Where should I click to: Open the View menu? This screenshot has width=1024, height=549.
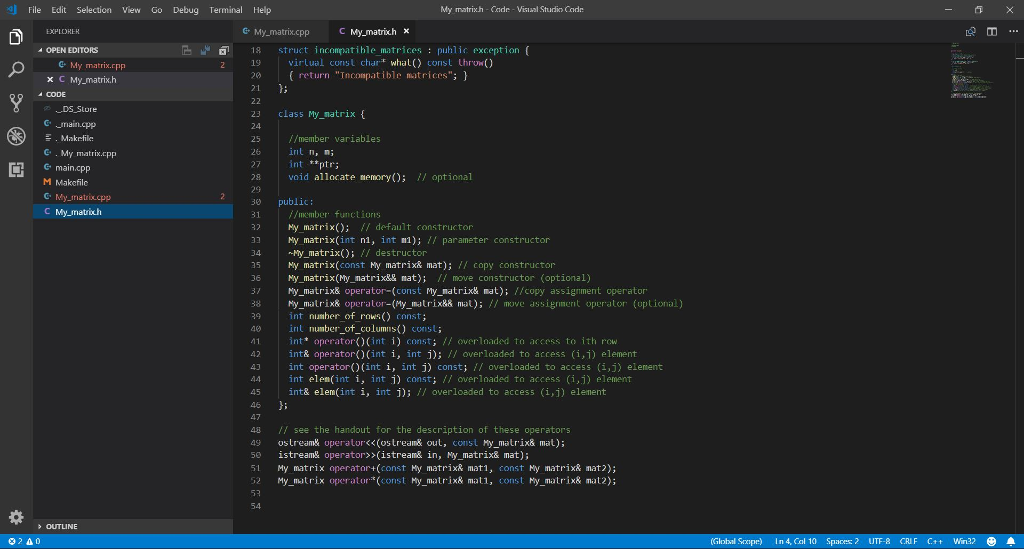[131, 10]
